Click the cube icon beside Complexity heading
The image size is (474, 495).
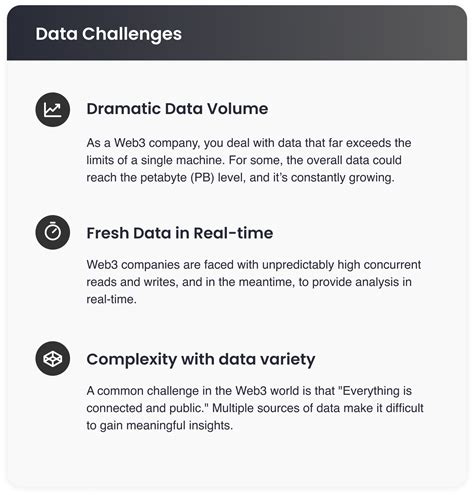pyautogui.click(x=53, y=359)
